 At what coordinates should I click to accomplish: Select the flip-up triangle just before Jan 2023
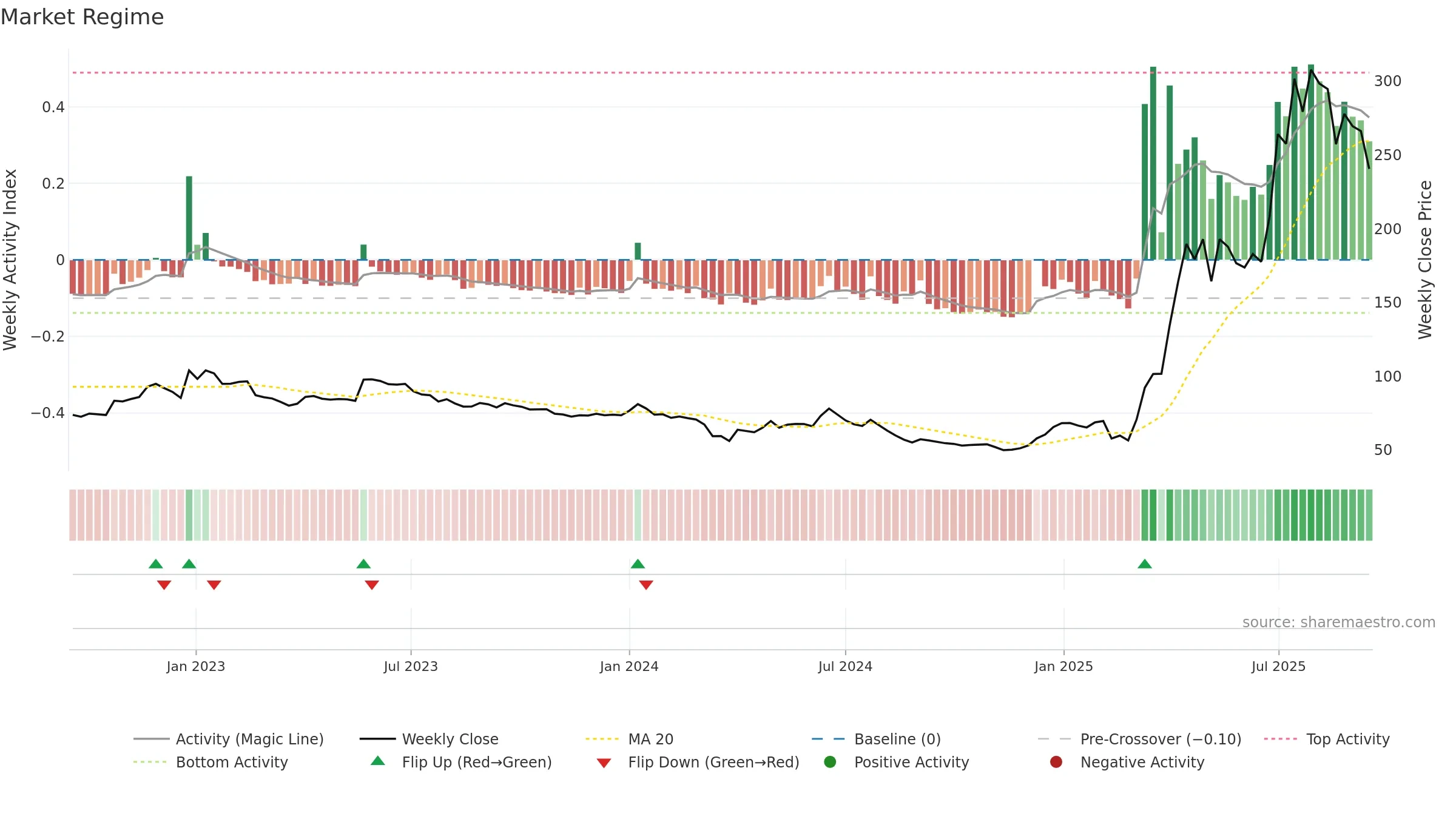click(189, 564)
